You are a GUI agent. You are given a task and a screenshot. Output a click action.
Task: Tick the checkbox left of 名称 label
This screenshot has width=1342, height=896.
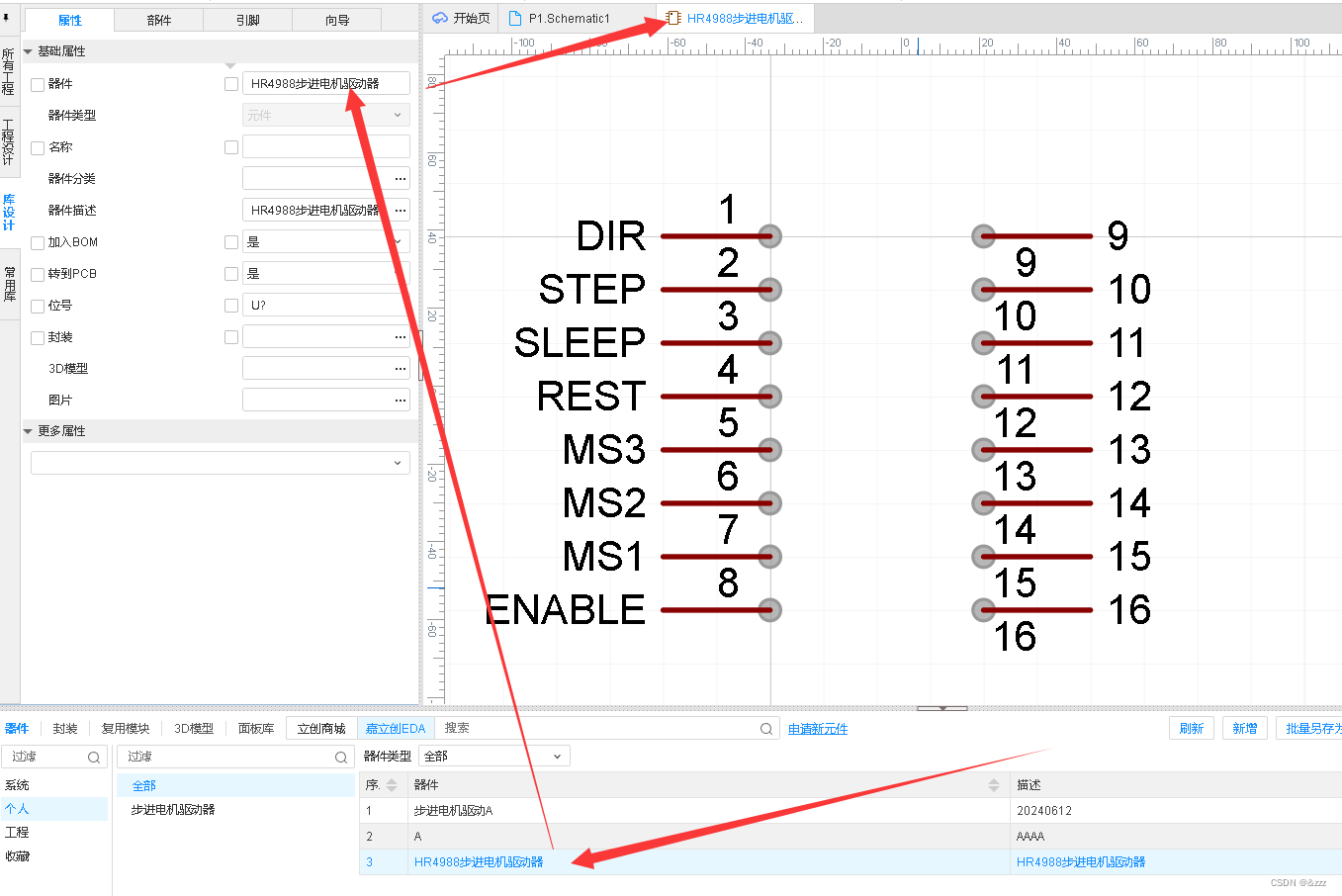click(x=38, y=148)
